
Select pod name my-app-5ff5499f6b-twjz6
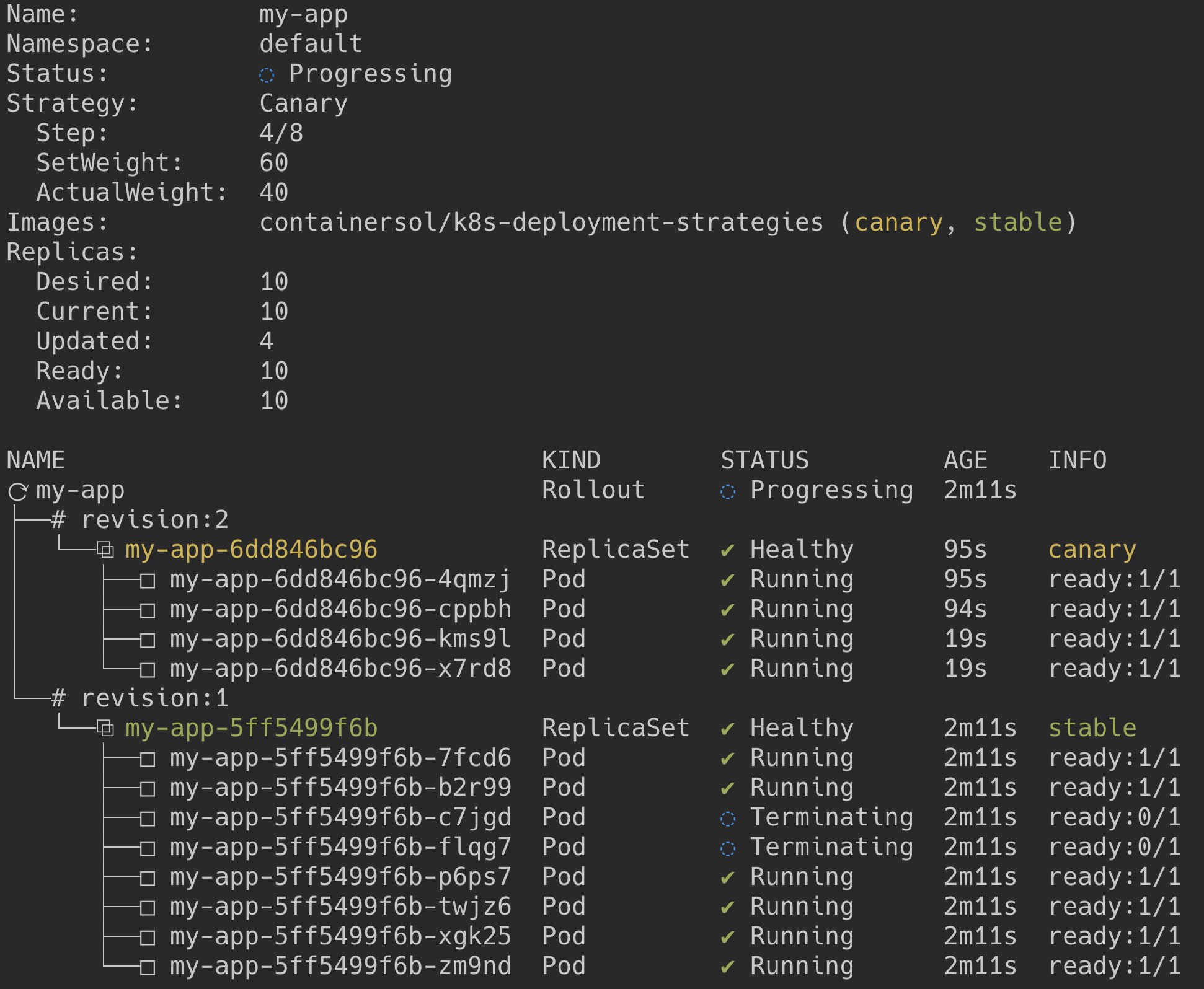[340, 907]
